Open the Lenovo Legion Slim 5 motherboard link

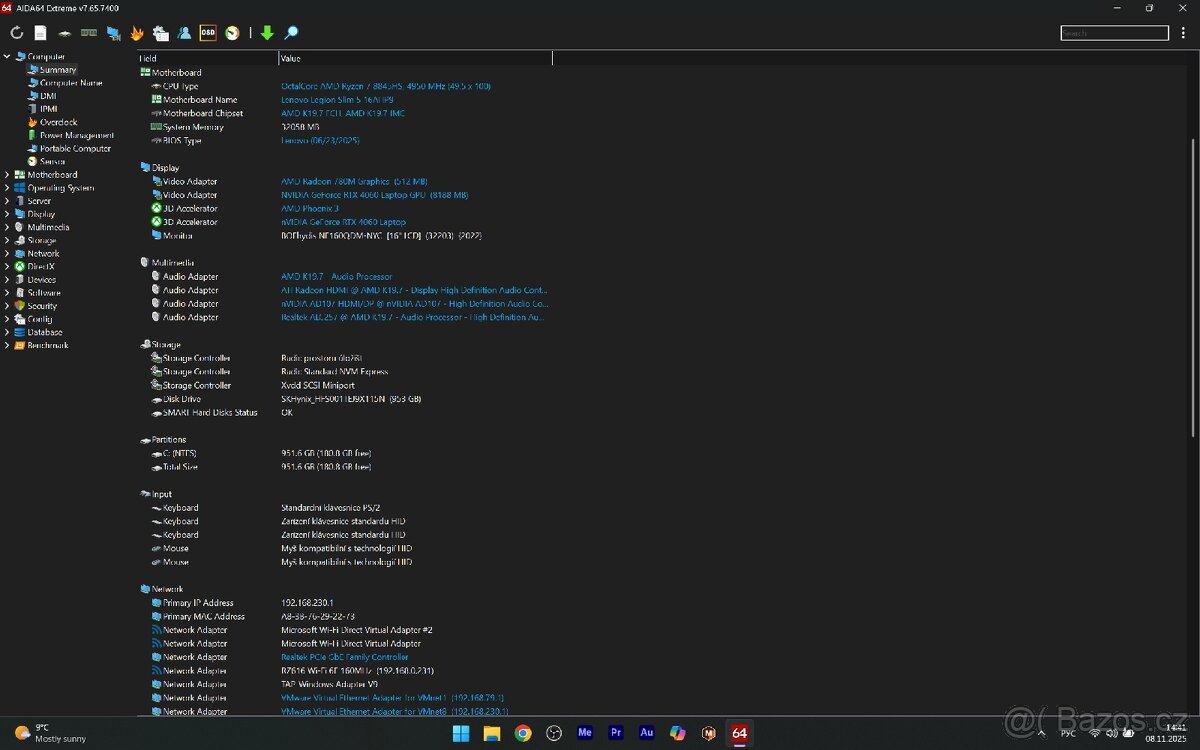(x=336, y=99)
